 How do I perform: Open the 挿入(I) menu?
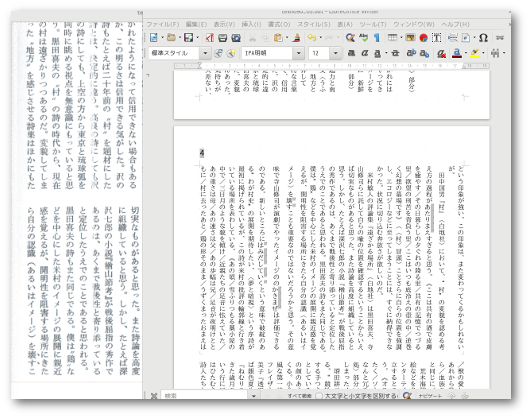click(251, 24)
